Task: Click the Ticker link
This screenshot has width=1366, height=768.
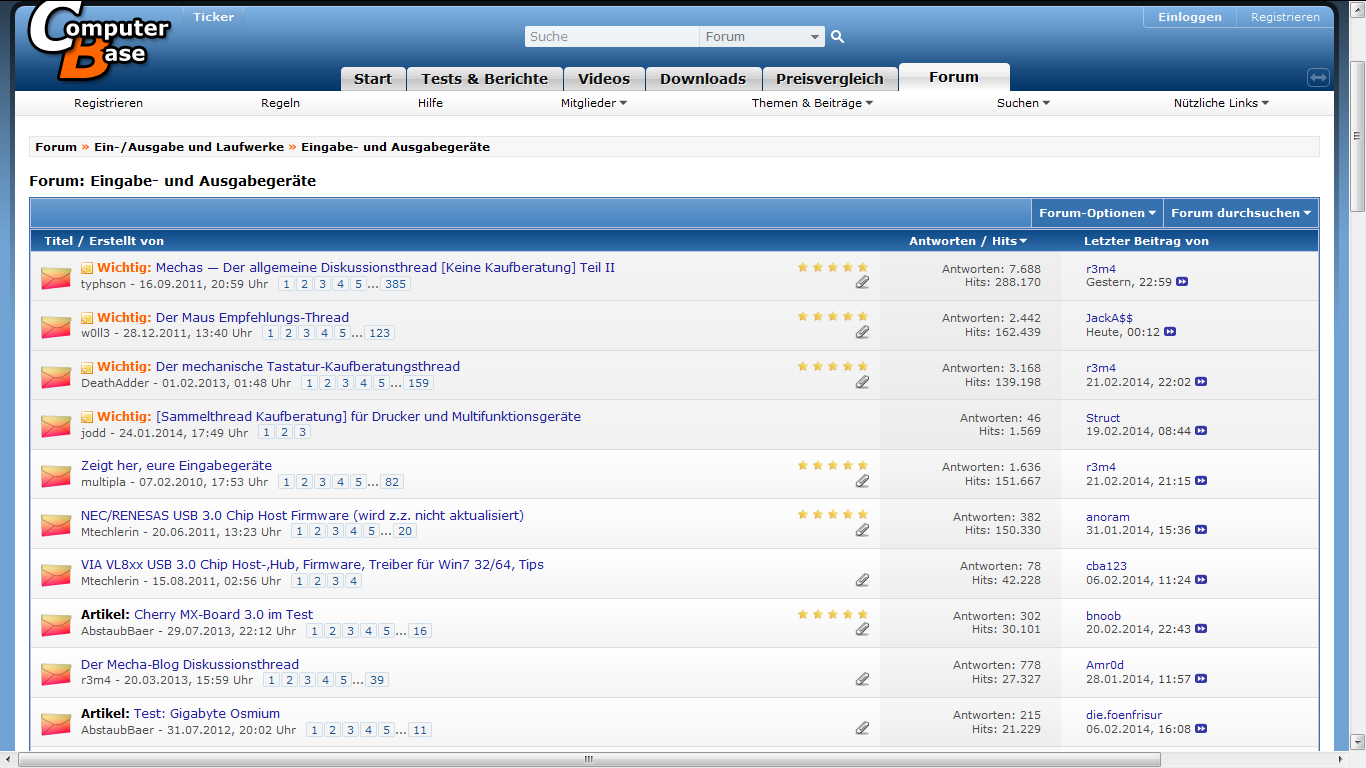Action: [x=213, y=17]
